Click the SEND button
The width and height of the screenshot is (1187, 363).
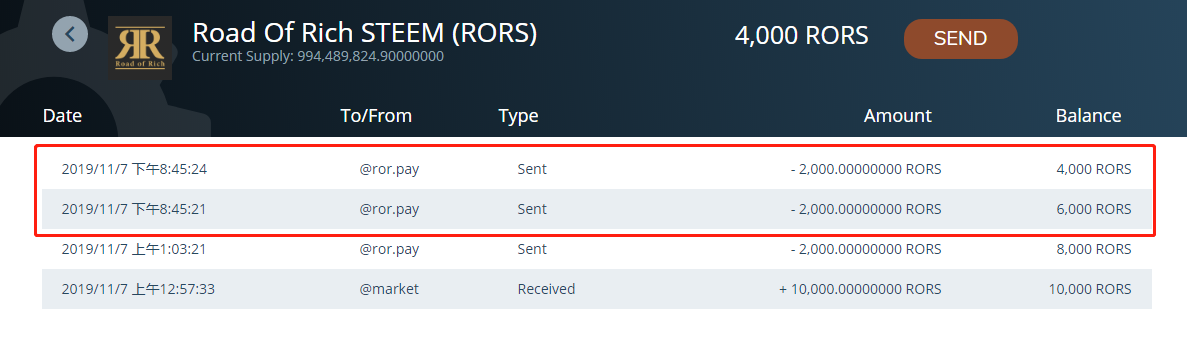[961, 39]
